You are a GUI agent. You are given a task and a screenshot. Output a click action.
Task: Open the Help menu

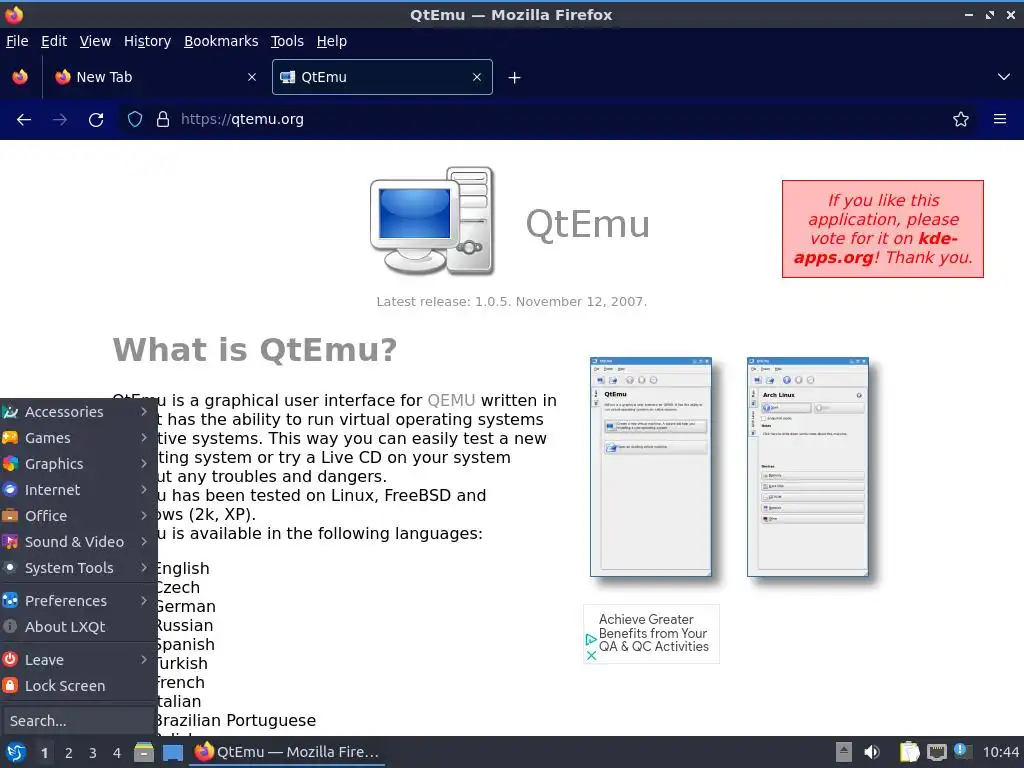pos(331,41)
